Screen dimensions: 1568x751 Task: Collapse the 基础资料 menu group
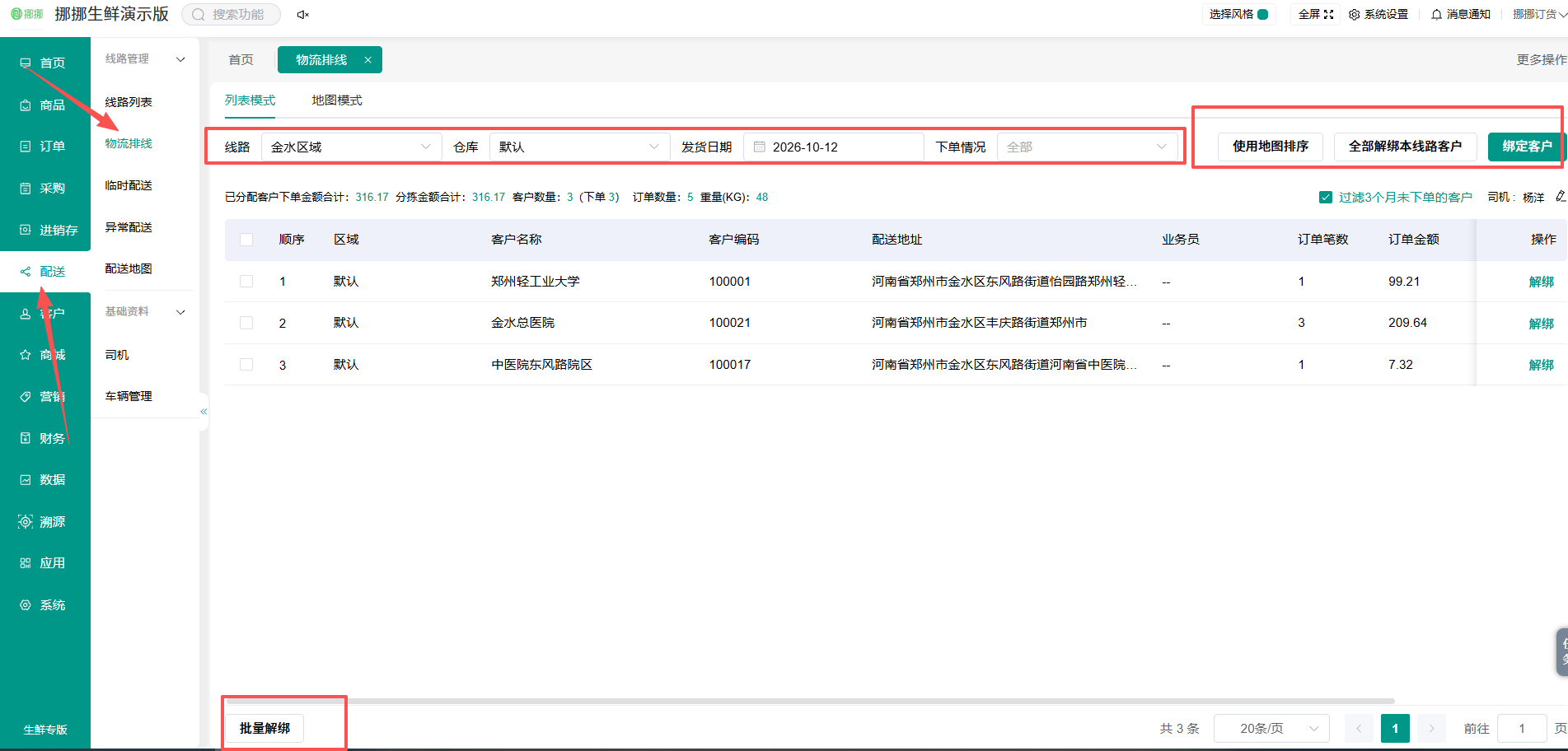[x=145, y=311]
